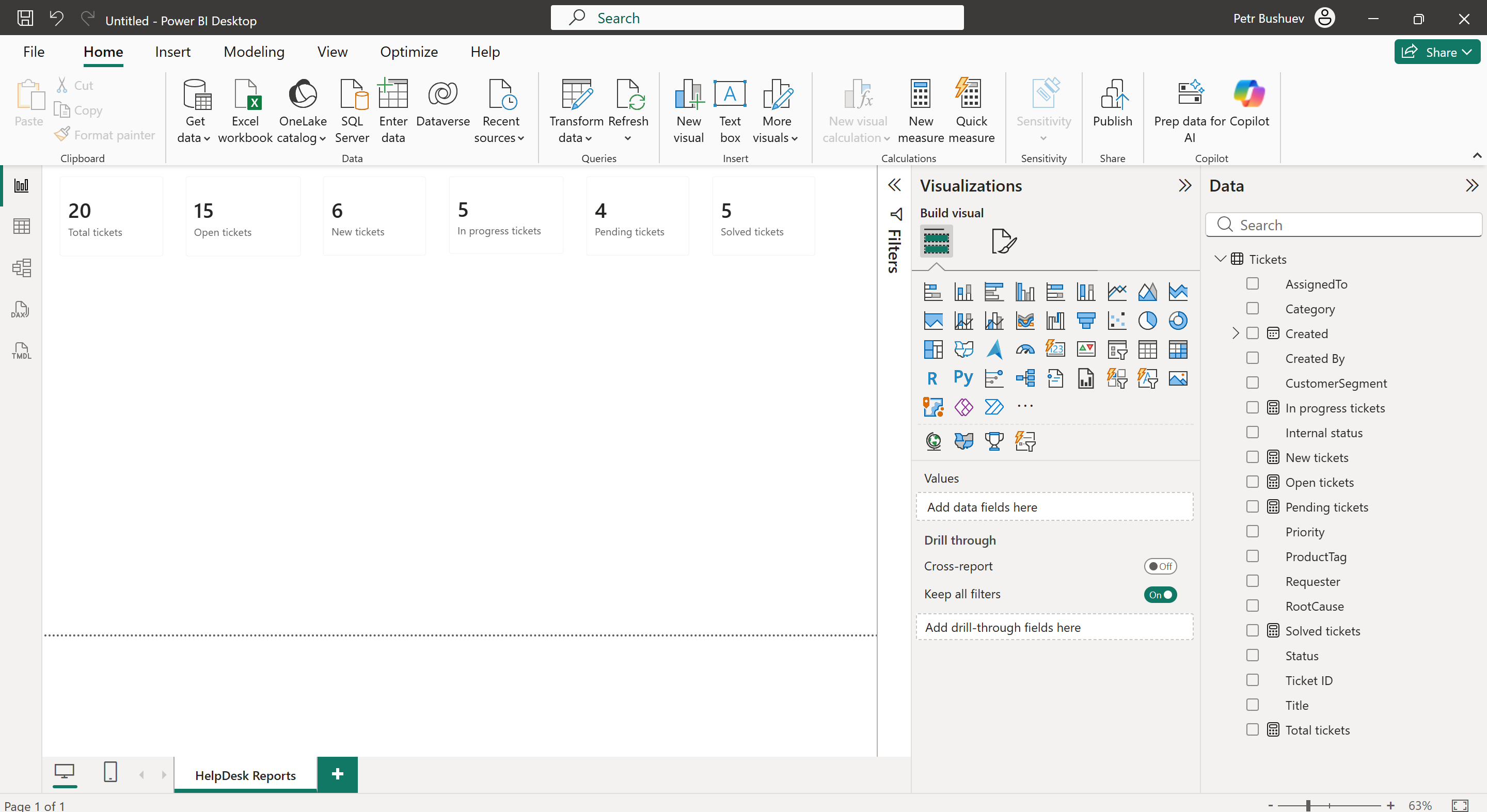Screen dimensions: 1487x812
Task: Select the Funnel chart visual
Action: pos(1086,320)
